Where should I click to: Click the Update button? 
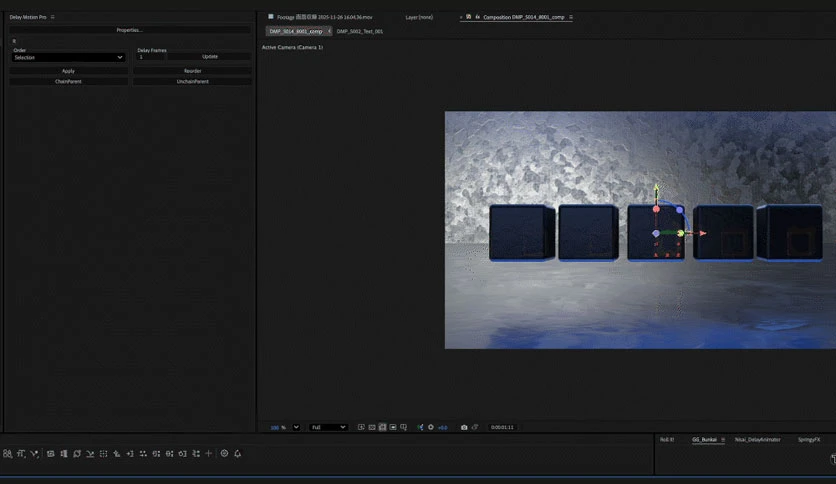click(210, 57)
